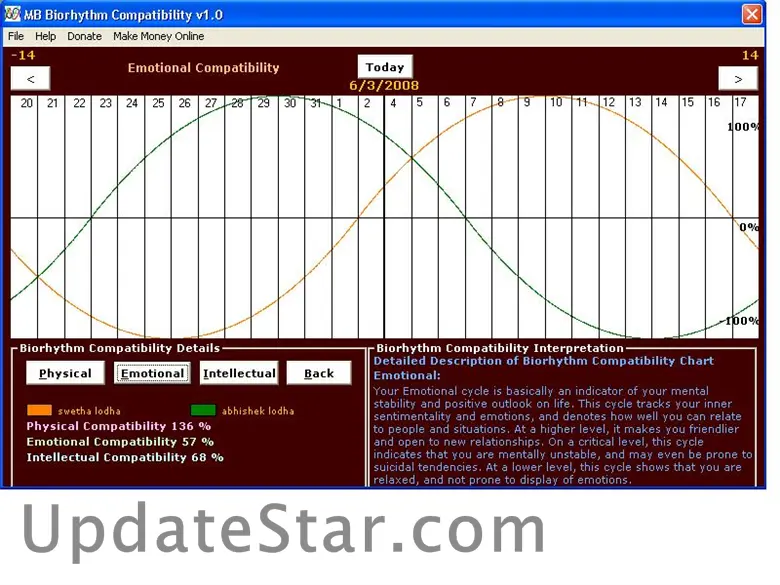Click day 13 column label in chart
The width and height of the screenshot is (780, 585).
coord(635,102)
